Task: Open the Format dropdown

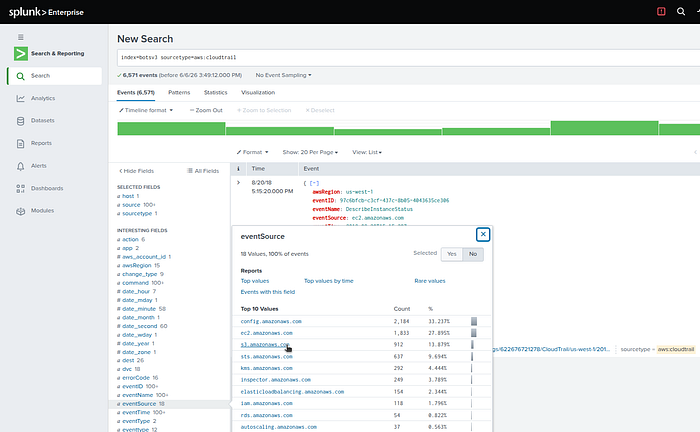Action: 253,152
